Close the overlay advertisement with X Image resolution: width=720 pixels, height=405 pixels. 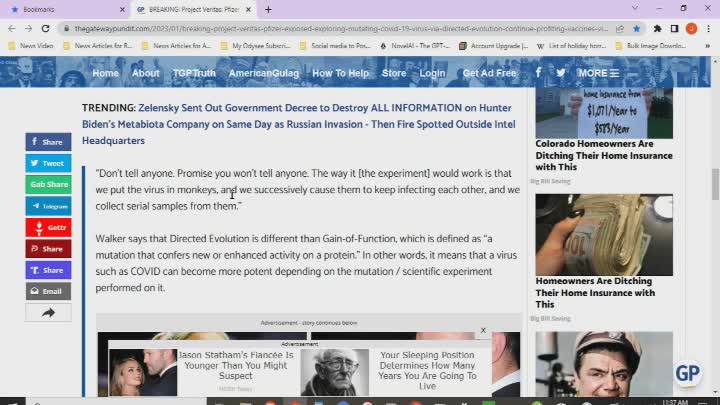click(x=483, y=330)
